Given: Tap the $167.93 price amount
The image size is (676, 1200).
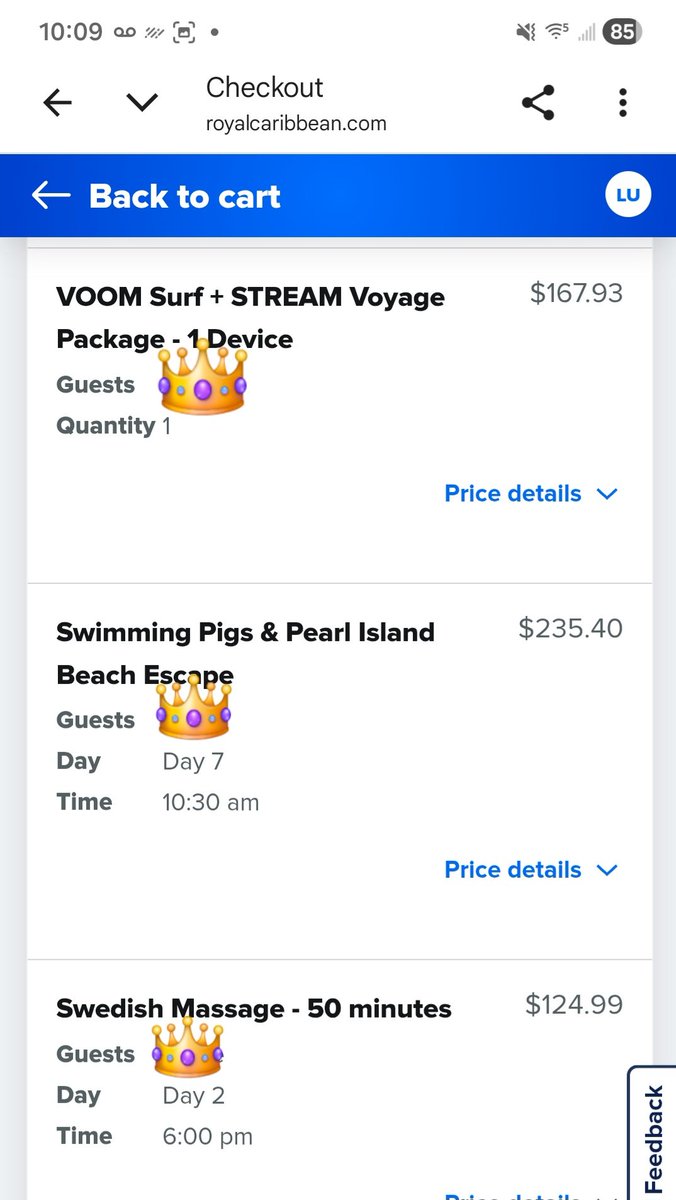Looking at the screenshot, I should (x=576, y=293).
